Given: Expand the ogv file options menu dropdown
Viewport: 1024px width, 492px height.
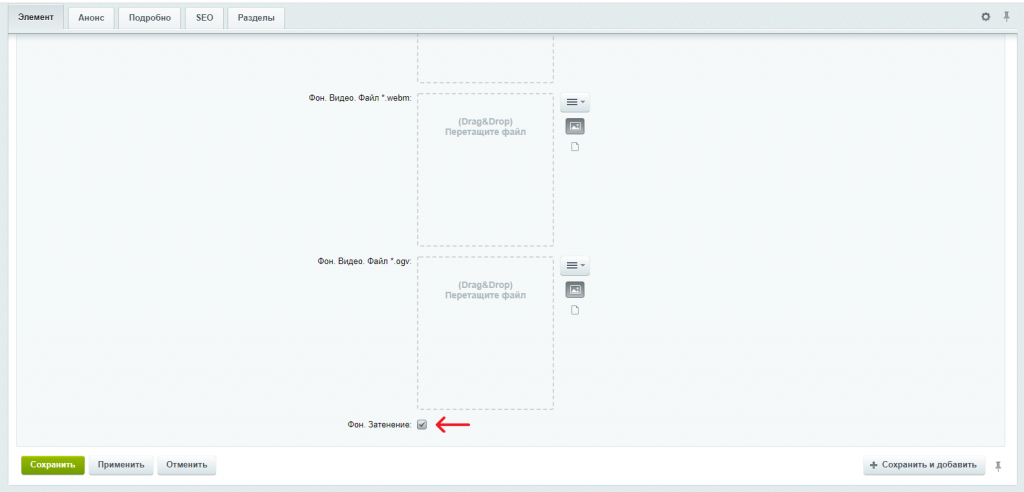Looking at the screenshot, I should click(x=575, y=266).
